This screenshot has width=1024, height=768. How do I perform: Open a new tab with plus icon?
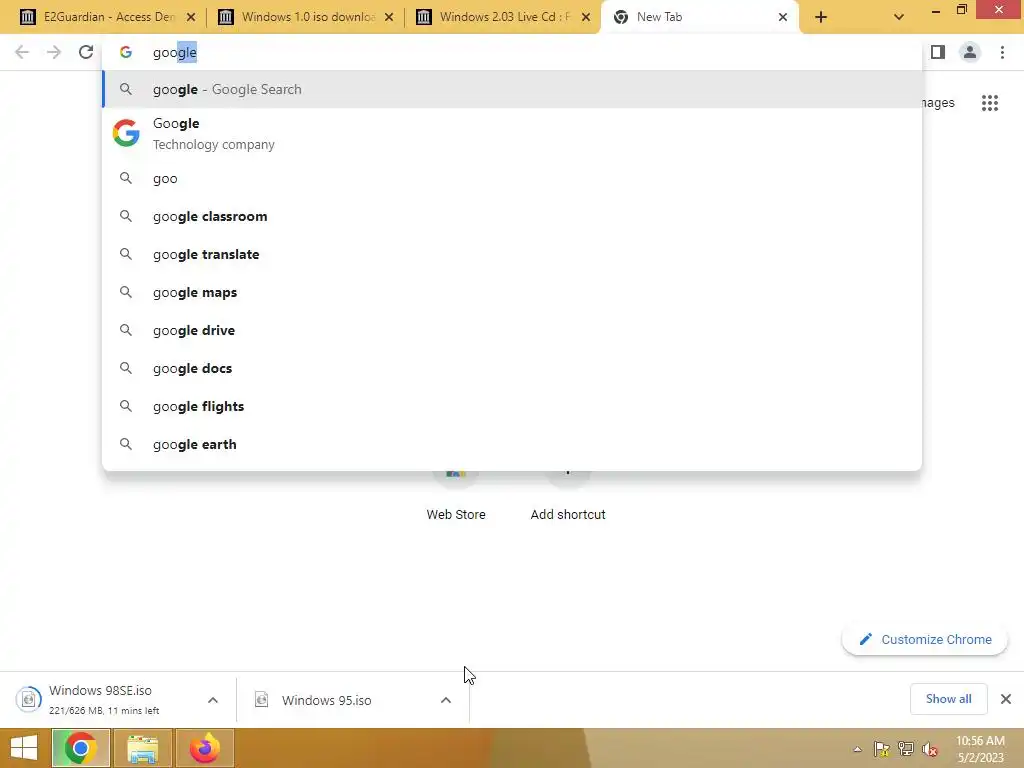(x=821, y=17)
